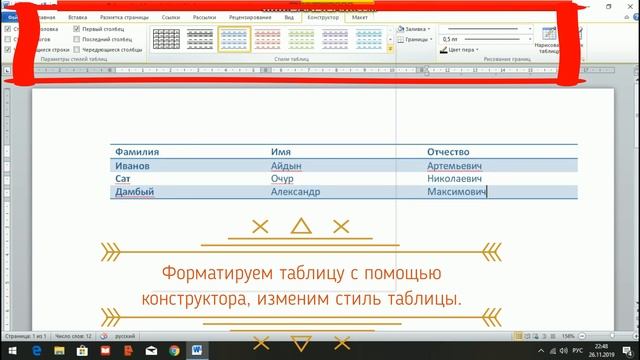
Task: Enable the Строка итогов checkbox
Action: [8, 39]
